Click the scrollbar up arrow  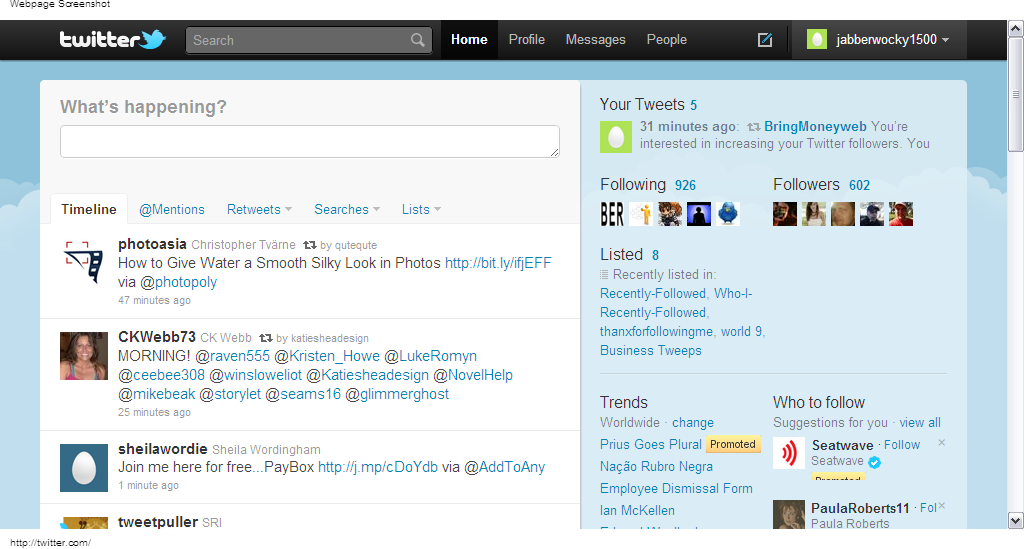coord(1016,29)
